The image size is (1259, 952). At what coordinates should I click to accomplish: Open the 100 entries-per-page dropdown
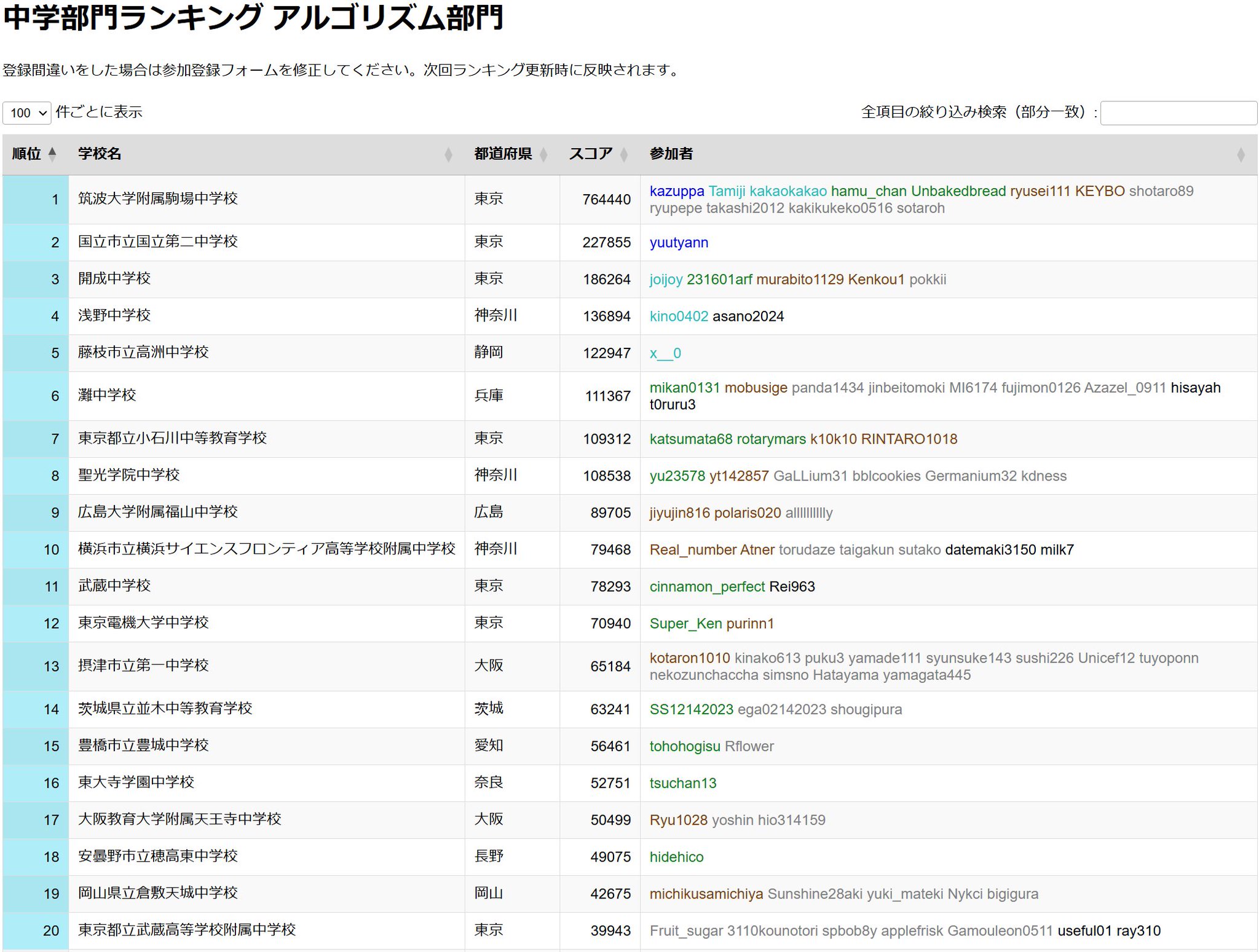tap(26, 112)
